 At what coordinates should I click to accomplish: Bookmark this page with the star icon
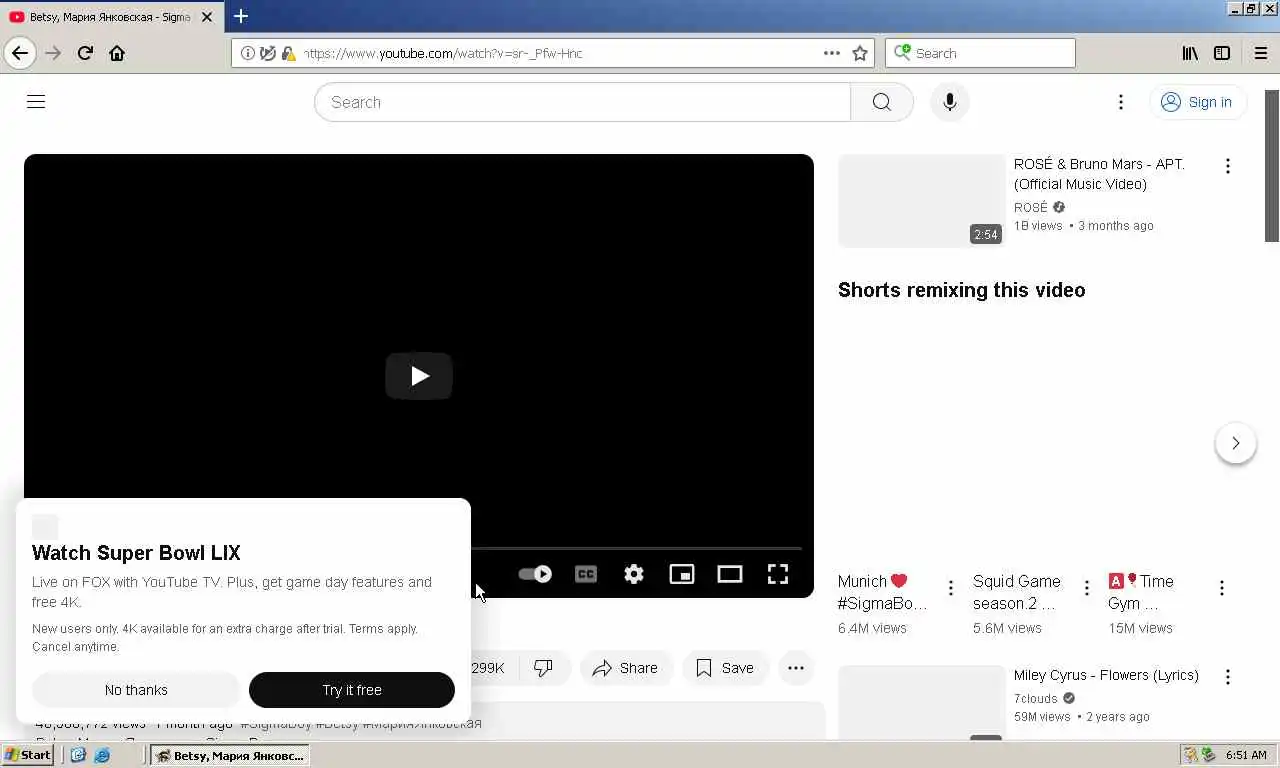click(860, 53)
